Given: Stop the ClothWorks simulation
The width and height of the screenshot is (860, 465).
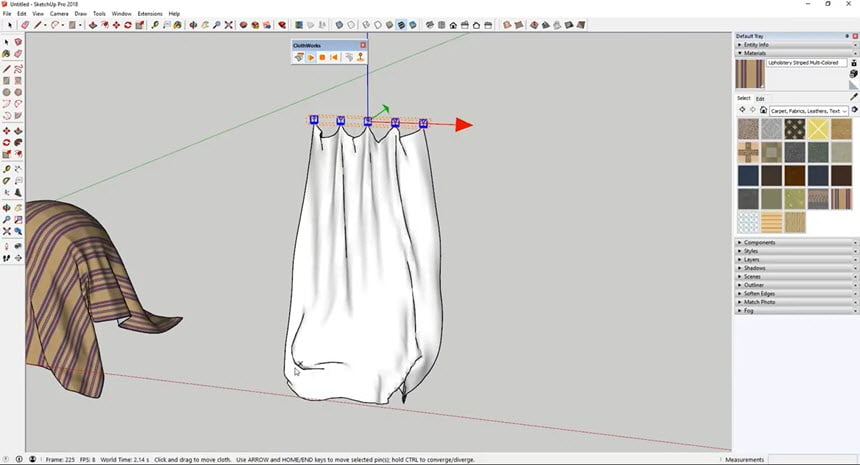Looking at the screenshot, I should 322,57.
